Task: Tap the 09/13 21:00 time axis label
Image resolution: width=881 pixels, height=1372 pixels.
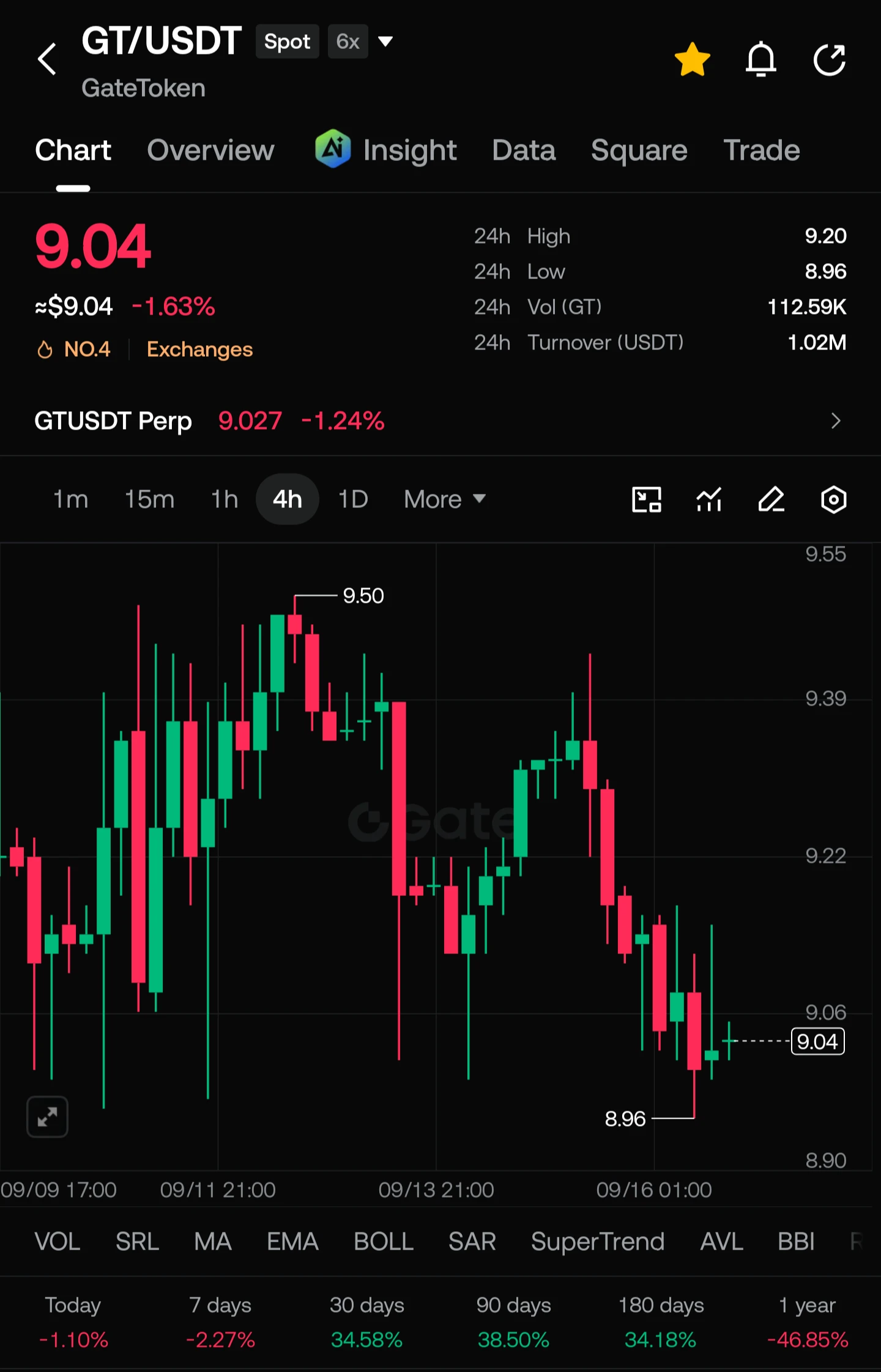Action: 436,1190
